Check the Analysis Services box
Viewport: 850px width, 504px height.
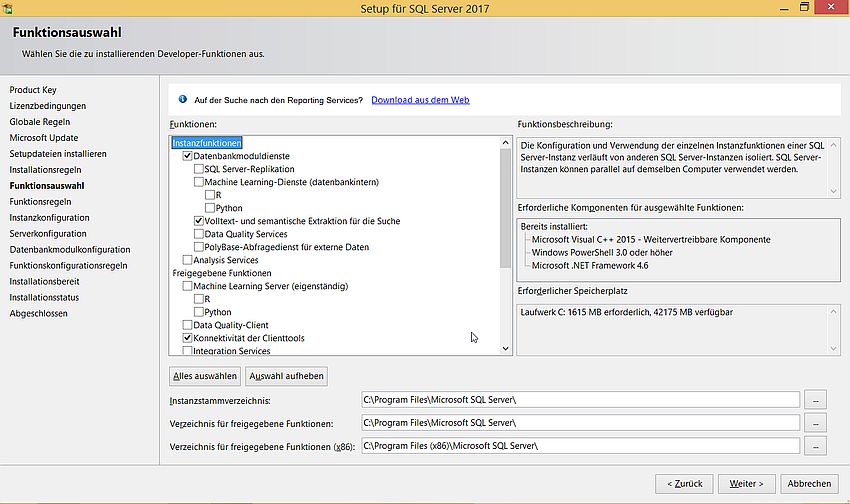tap(188, 260)
